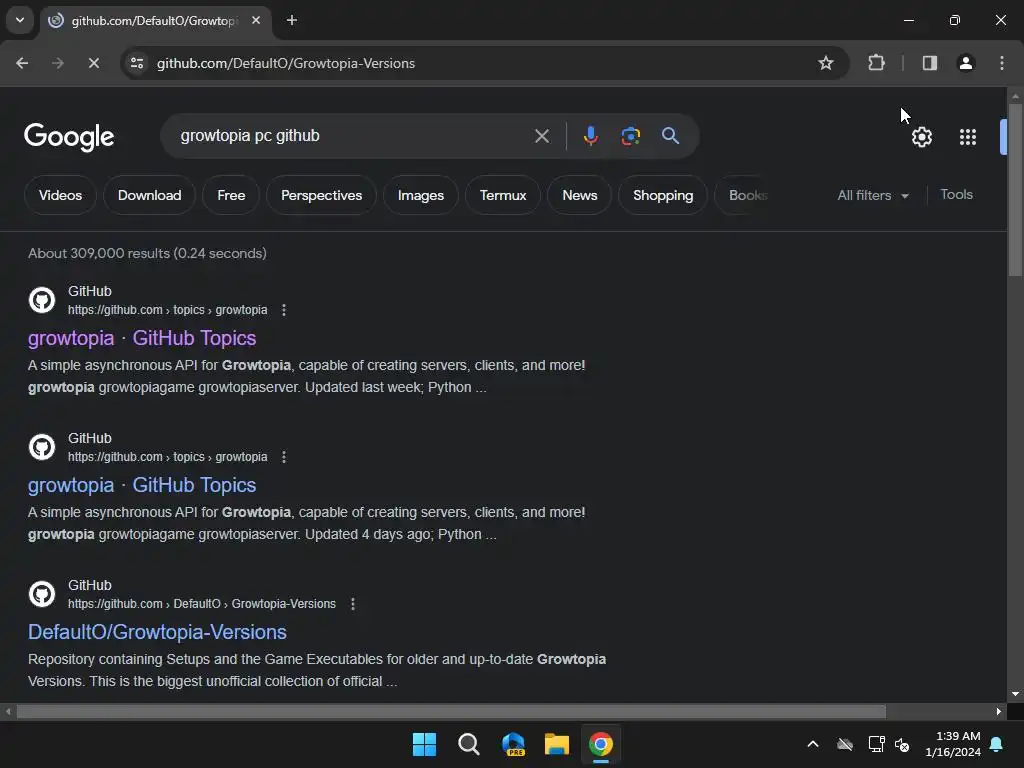Click scrollbar down arrow
The image size is (1024, 768).
tap(1015, 694)
